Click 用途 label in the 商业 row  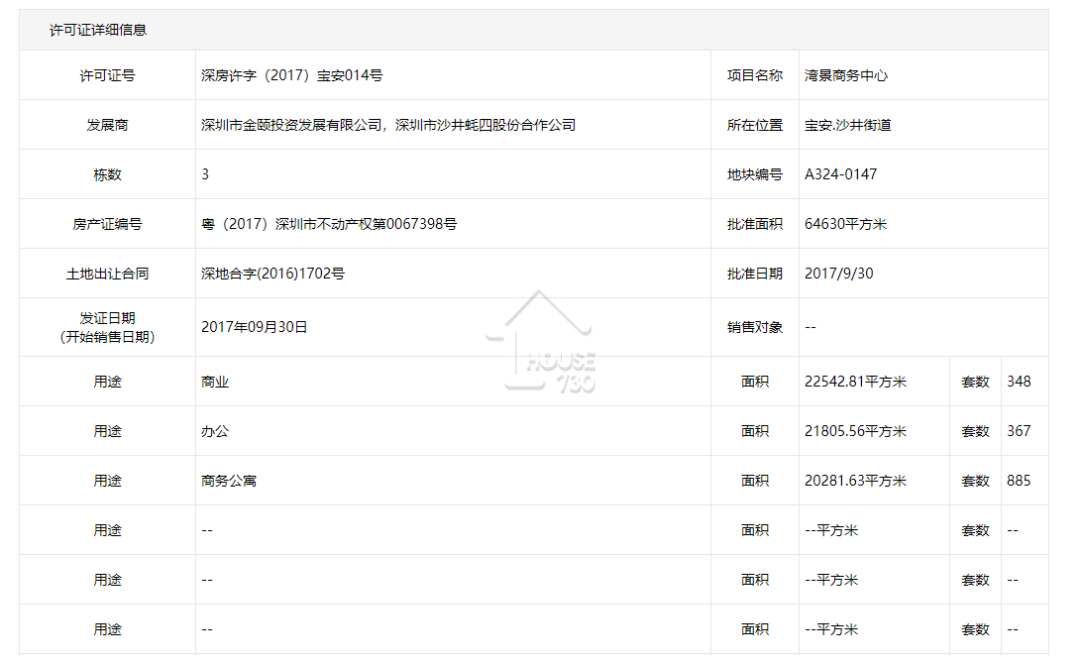click(107, 382)
